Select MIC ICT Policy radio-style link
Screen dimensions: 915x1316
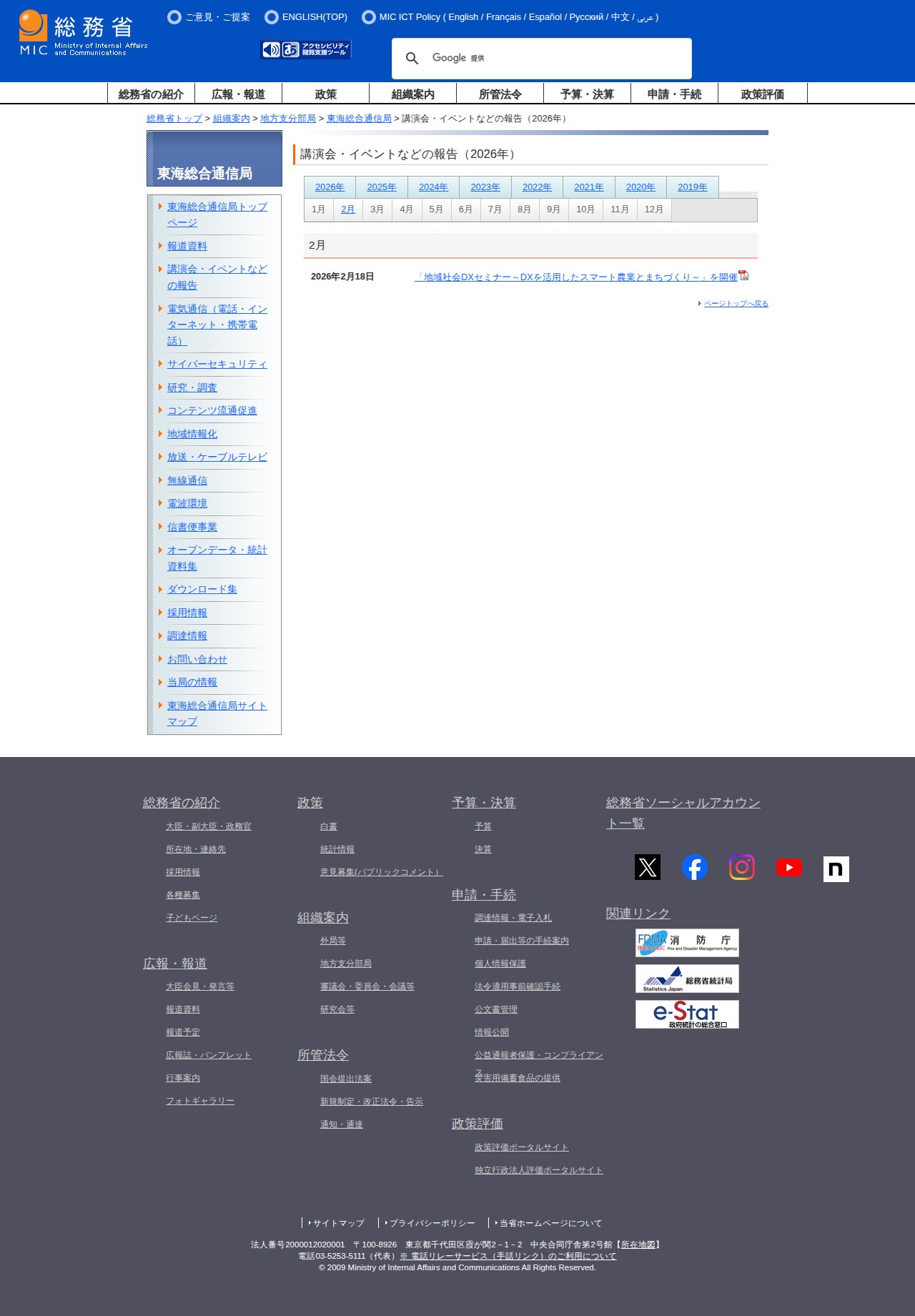point(510,17)
